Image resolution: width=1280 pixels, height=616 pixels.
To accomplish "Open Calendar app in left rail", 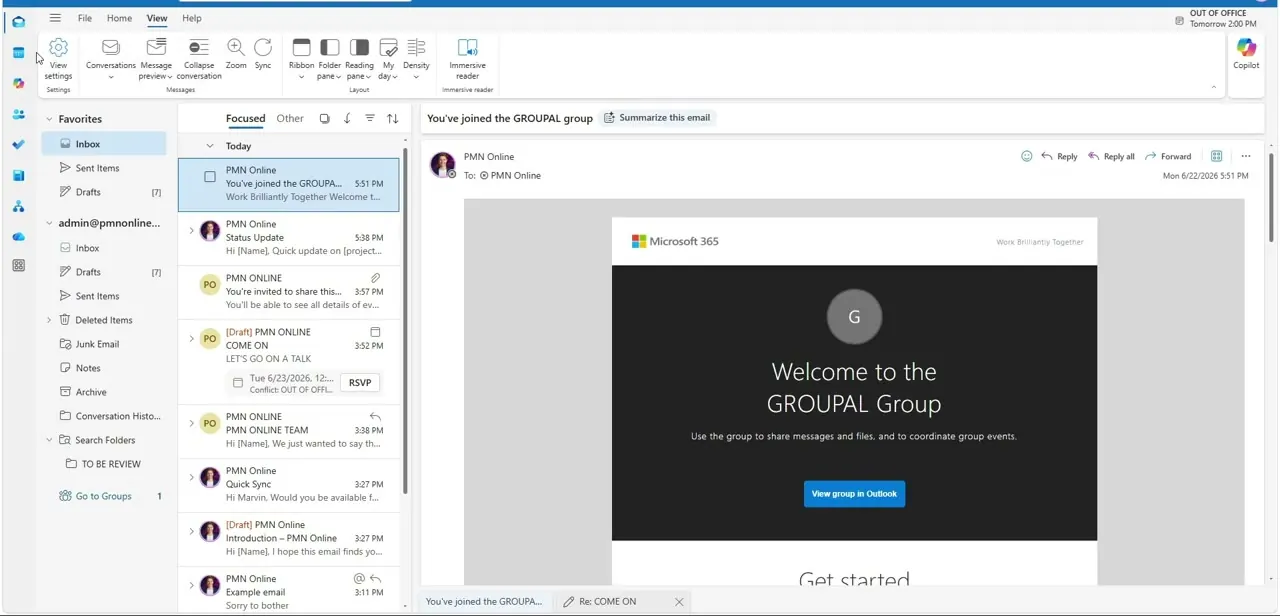I will point(18,53).
